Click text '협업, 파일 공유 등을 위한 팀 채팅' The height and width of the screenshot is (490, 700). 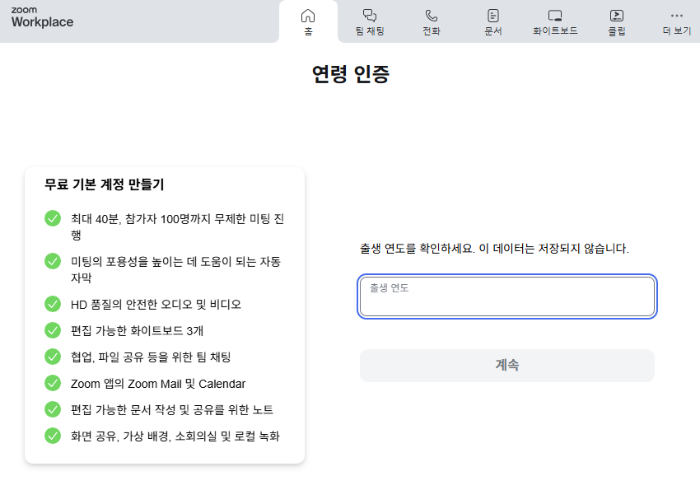pos(150,357)
